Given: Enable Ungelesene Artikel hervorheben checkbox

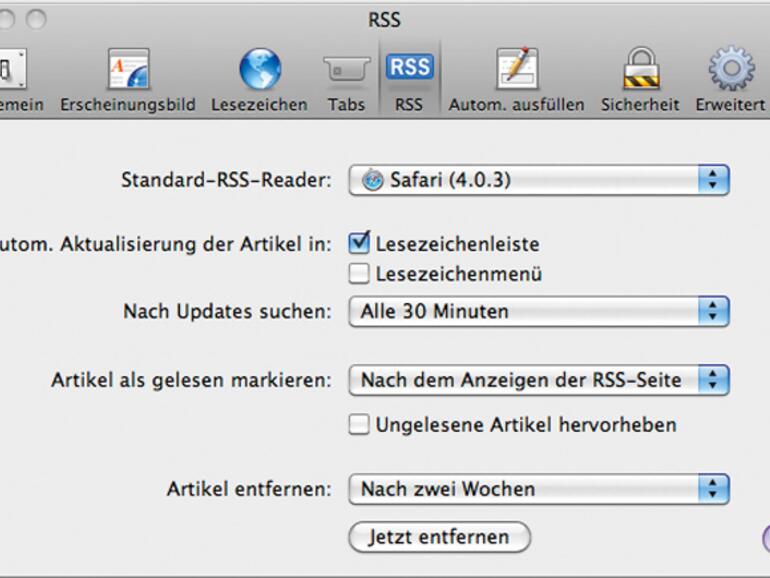Looking at the screenshot, I should [359, 424].
